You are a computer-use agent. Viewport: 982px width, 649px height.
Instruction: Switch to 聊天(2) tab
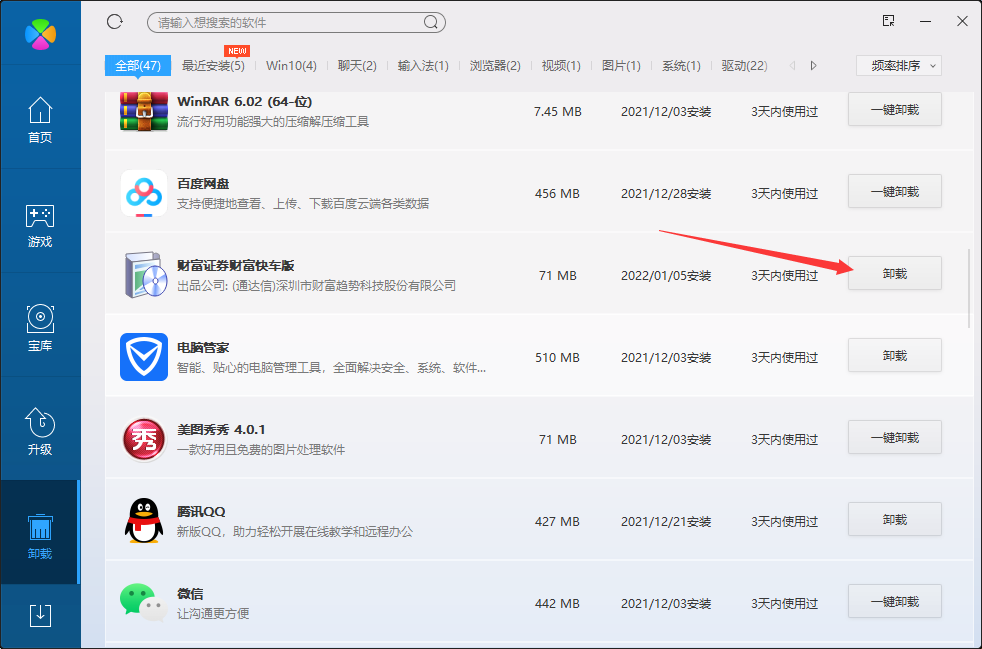coord(357,66)
